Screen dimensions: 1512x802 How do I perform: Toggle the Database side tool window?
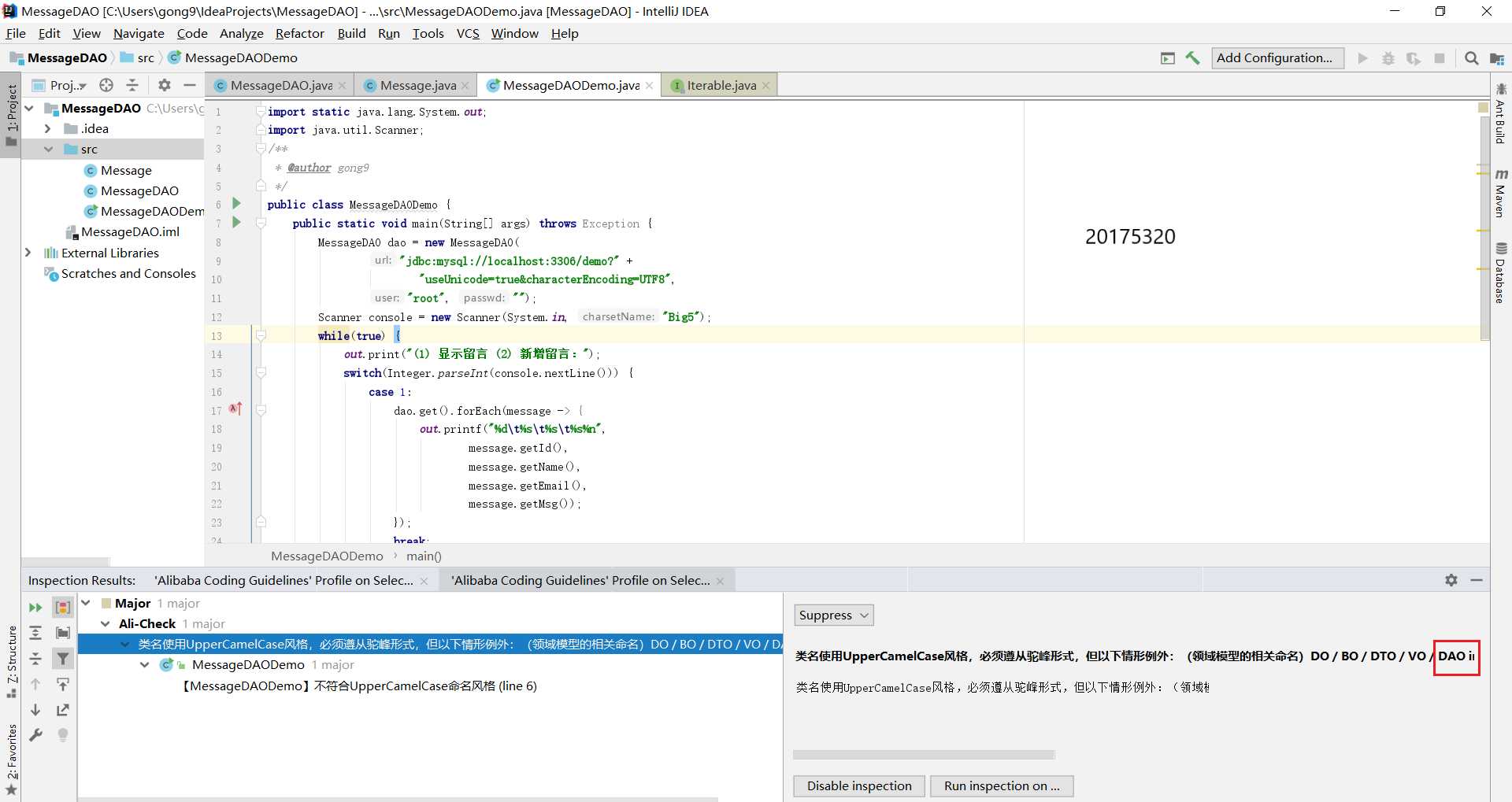(1501, 273)
